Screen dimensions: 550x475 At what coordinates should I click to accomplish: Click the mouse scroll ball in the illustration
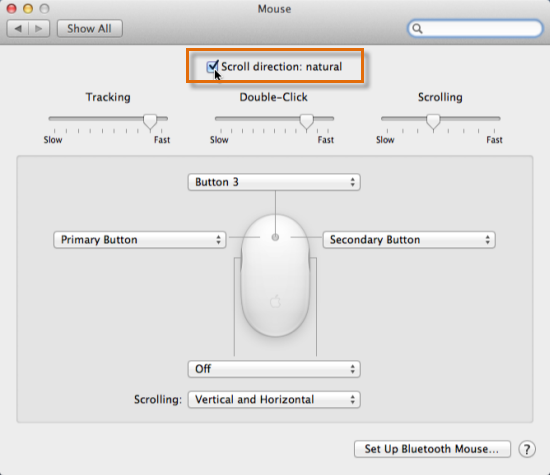pyautogui.click(x=275, y=238)
